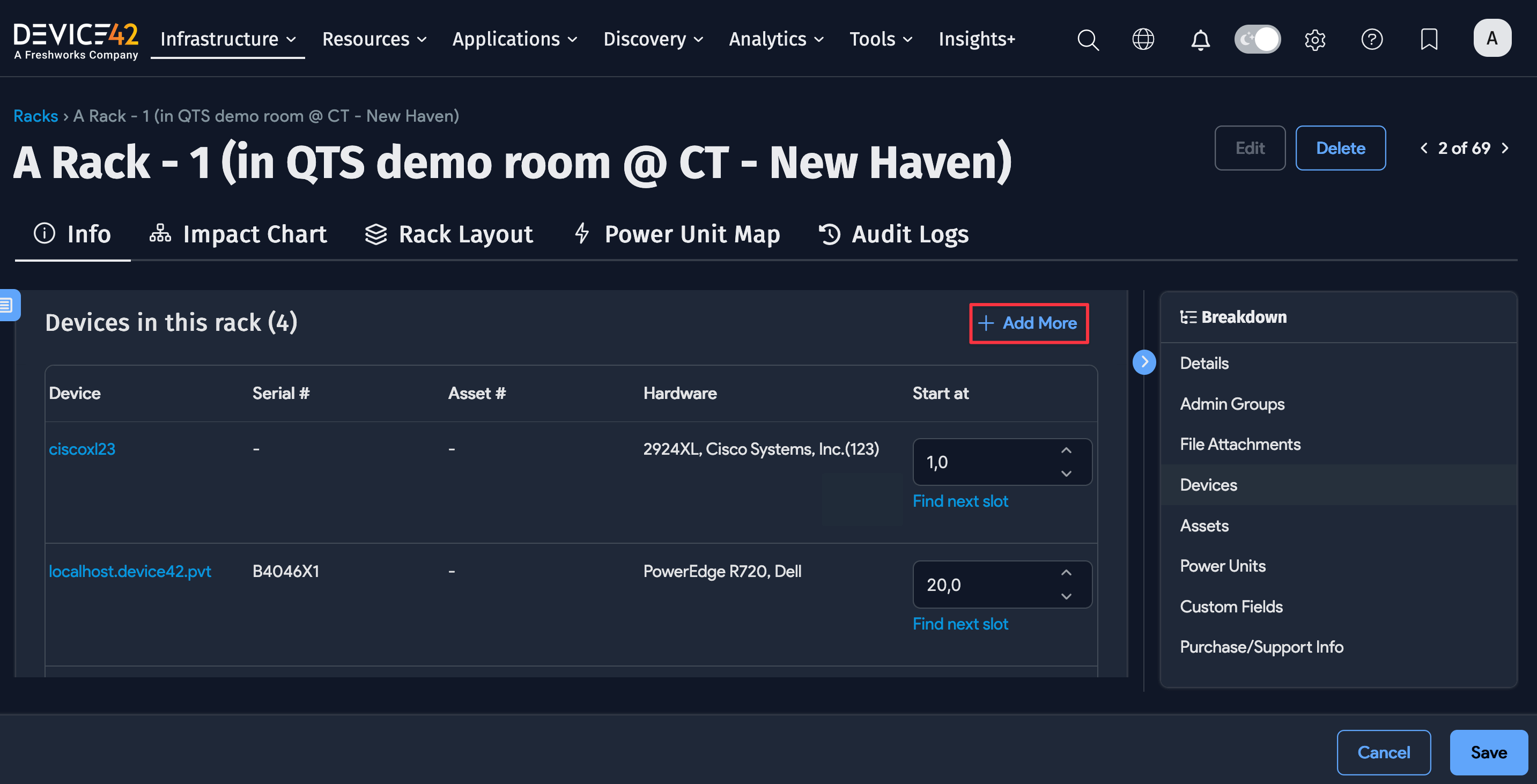Open the localhost.device42.pvt device link
This screenshot has height=784, width=1537.
point(129,571)
